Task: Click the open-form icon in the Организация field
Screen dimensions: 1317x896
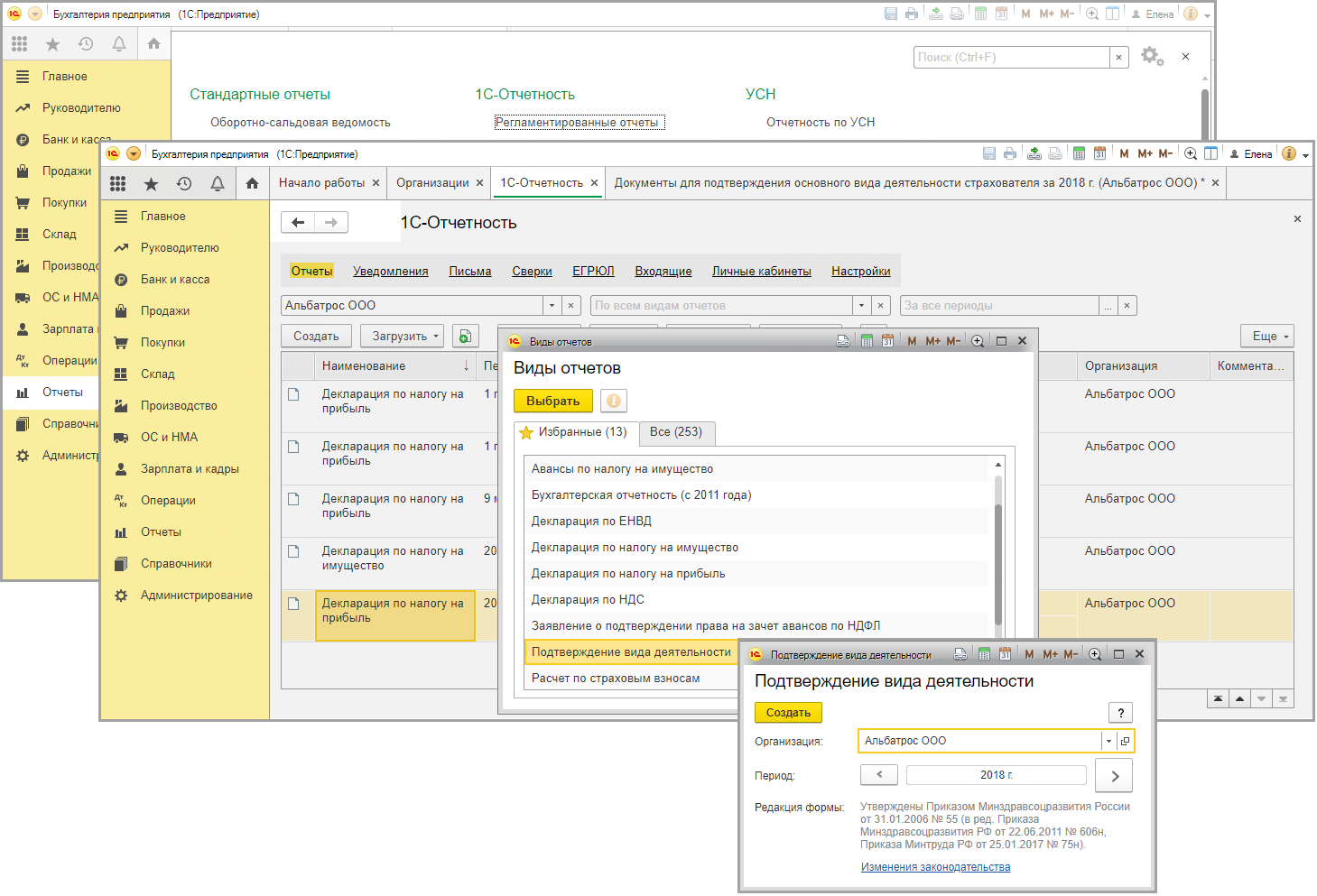Action: 1125,741
